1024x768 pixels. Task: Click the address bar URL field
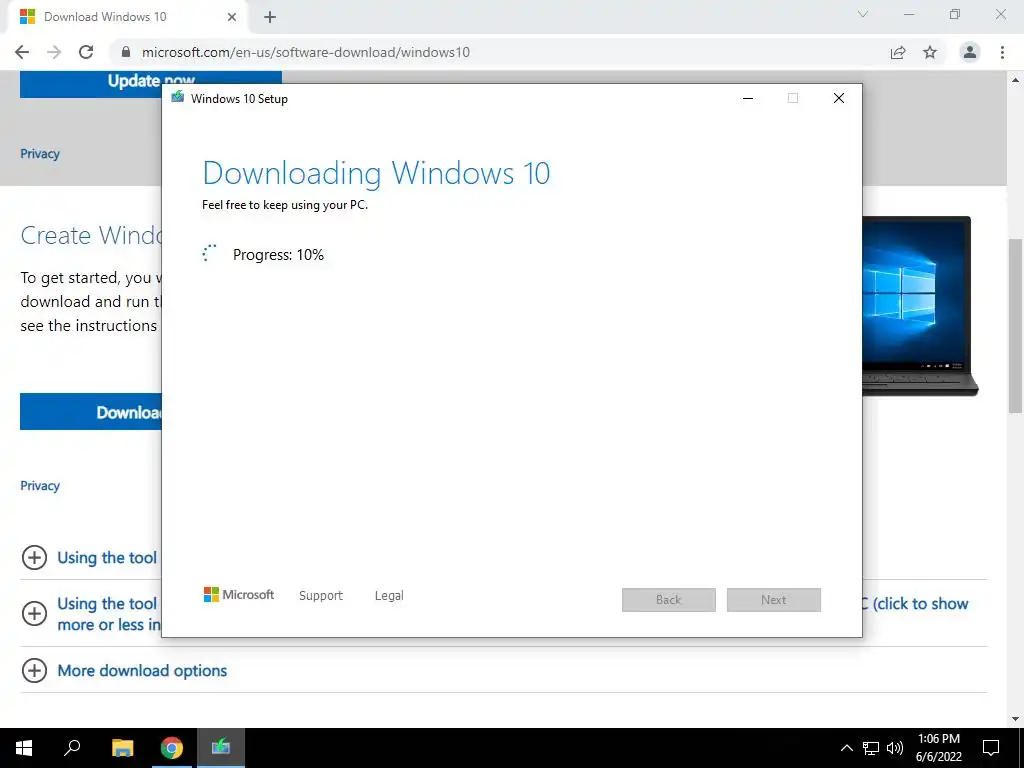coord(500,52)
